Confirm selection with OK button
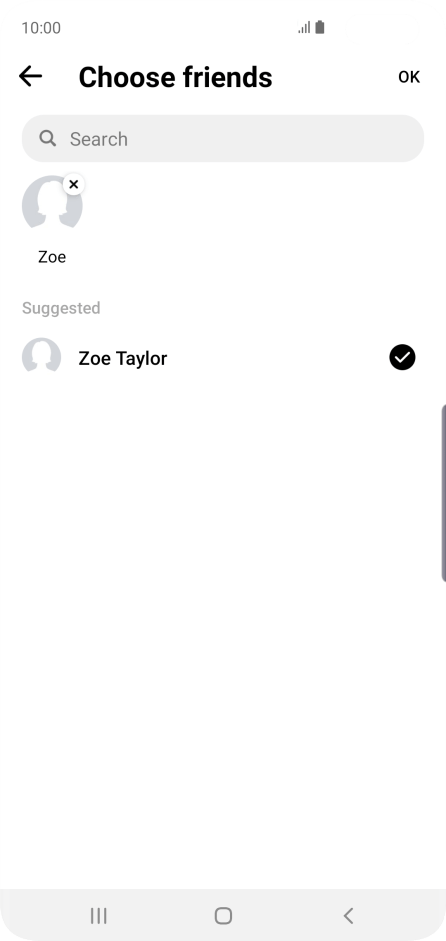 click(409, 77)
